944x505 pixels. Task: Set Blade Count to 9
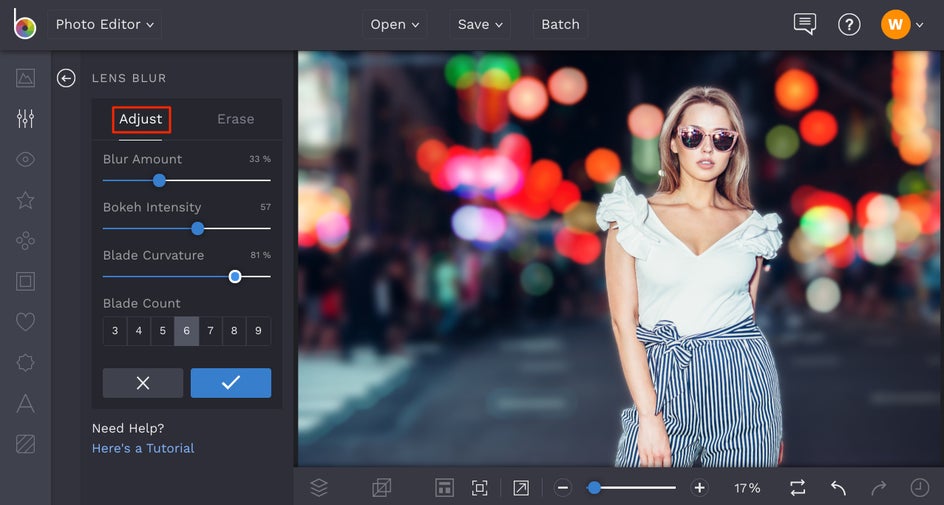click(x=258, y=331)
